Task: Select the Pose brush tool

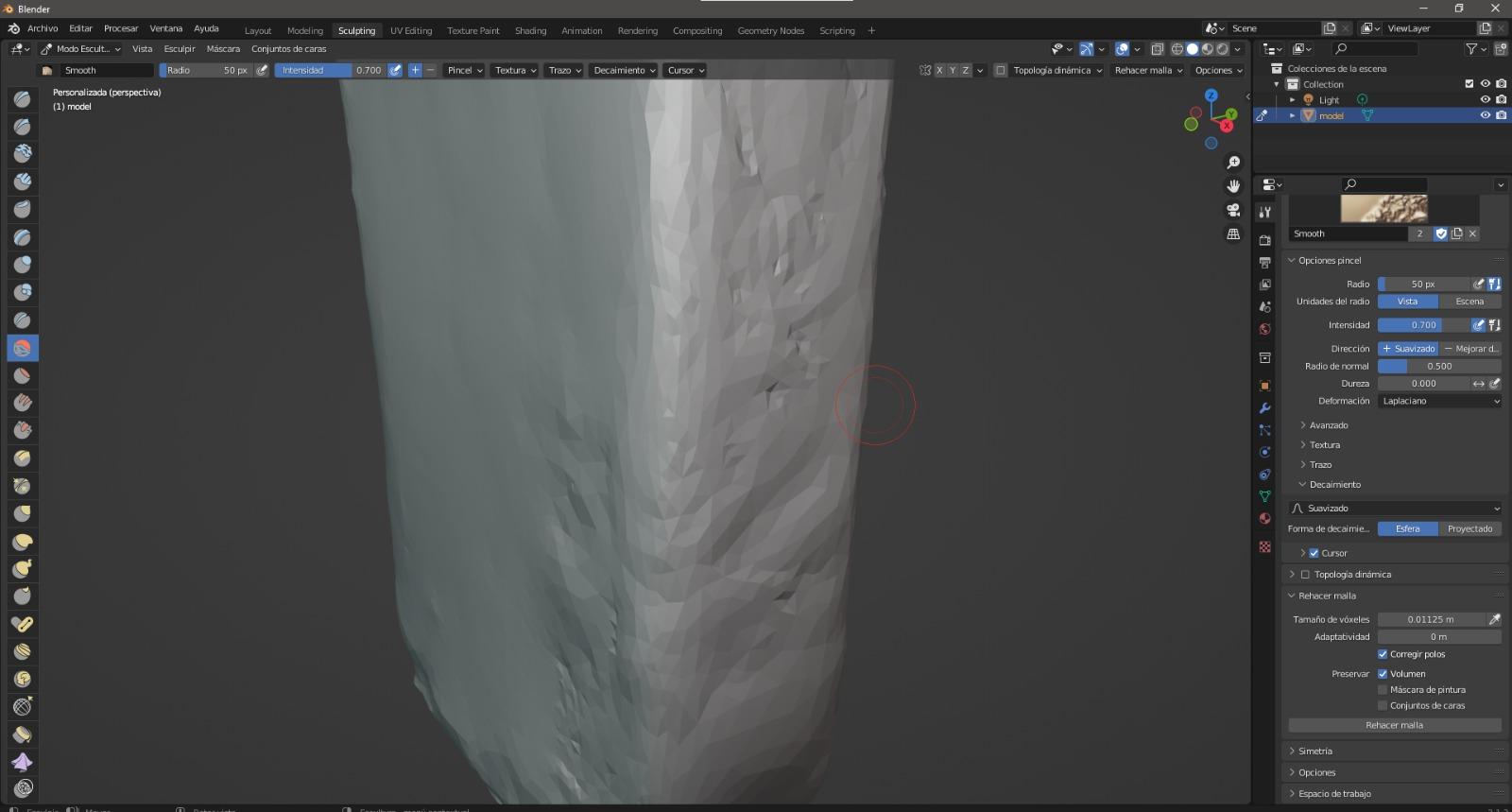Action: (23, 624)
